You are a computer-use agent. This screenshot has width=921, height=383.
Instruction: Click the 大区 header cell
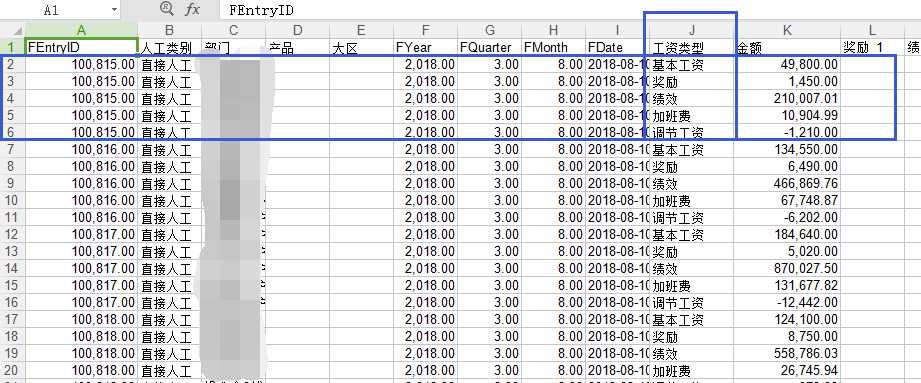(361, 48)
